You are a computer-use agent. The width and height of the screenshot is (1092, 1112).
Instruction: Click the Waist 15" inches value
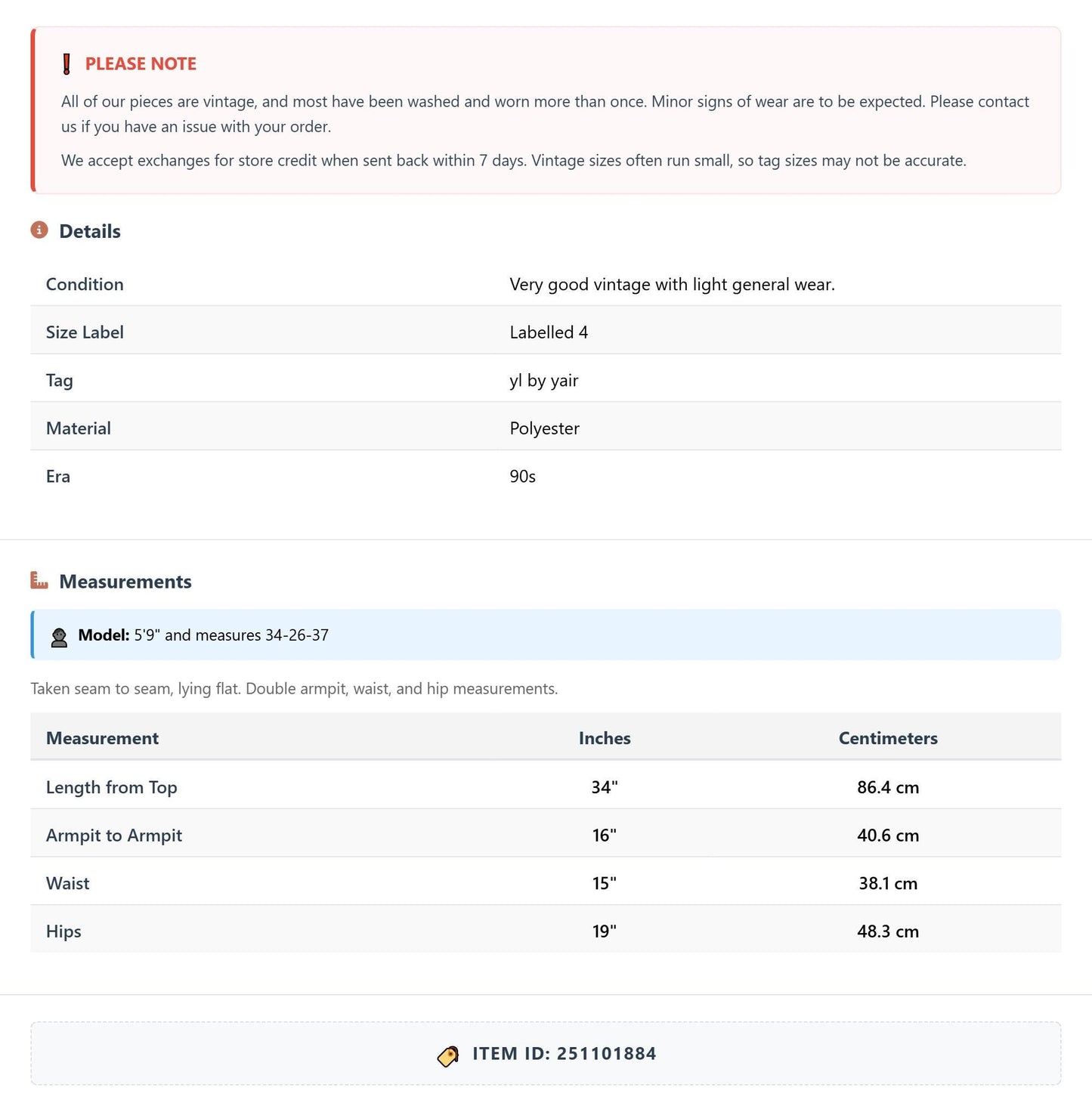605,883
